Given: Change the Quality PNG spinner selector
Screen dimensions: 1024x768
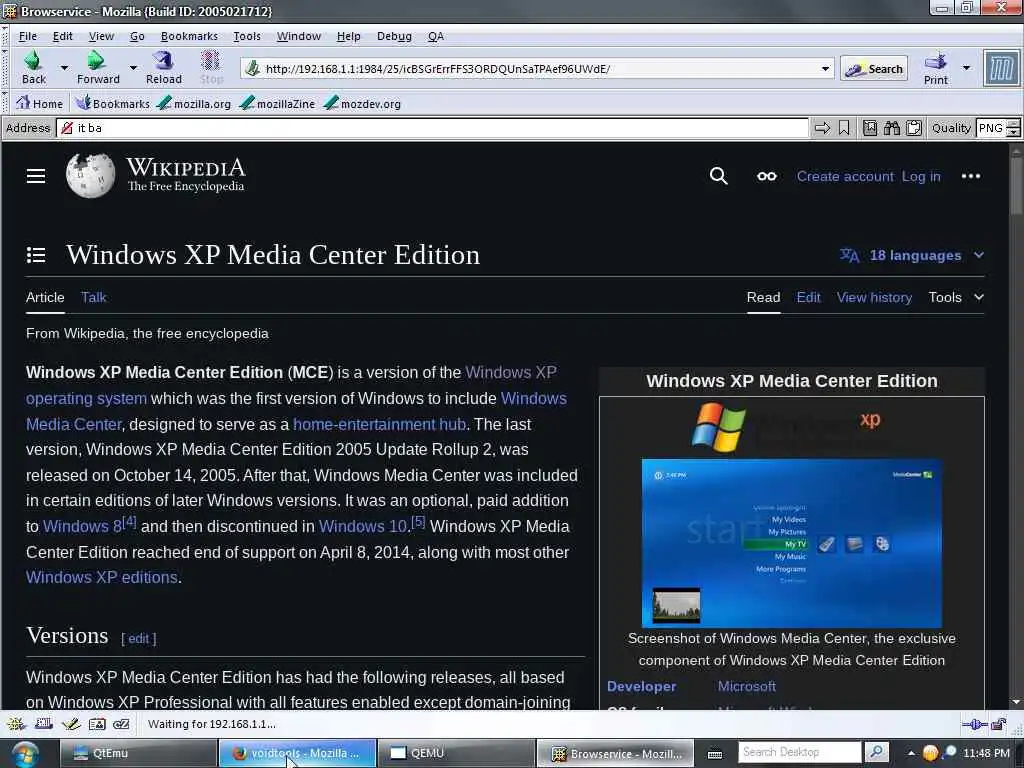Looking at the screenshot, I should coord(1014,128).
